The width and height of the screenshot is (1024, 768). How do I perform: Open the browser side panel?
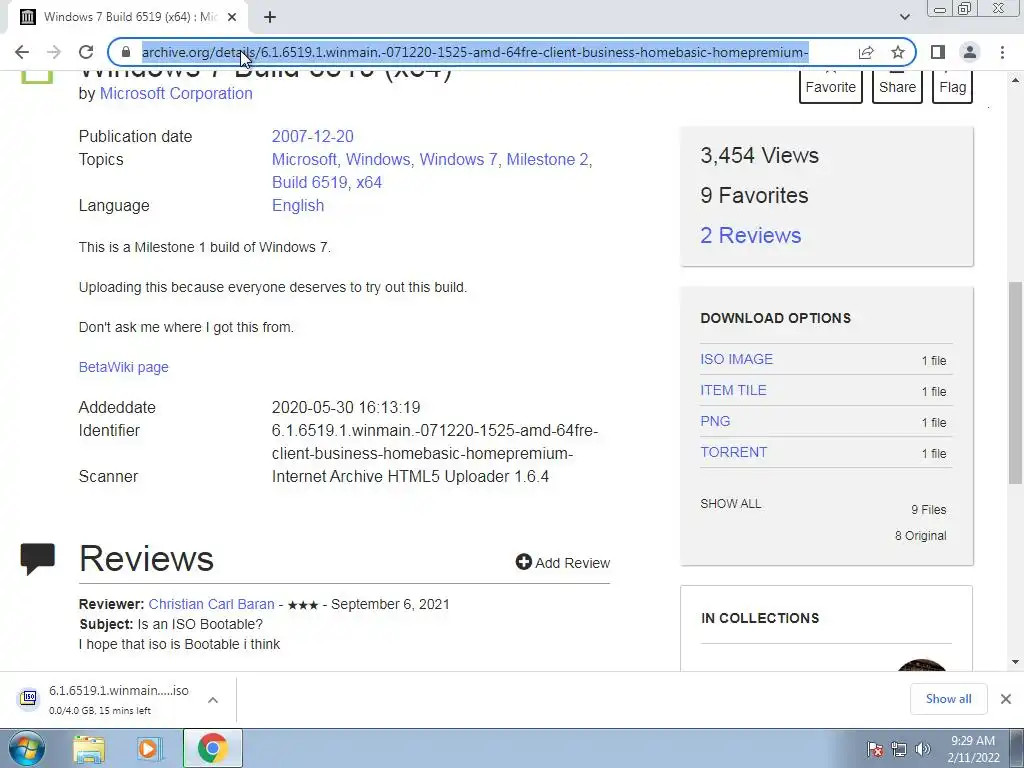click(x=938, y=52)
